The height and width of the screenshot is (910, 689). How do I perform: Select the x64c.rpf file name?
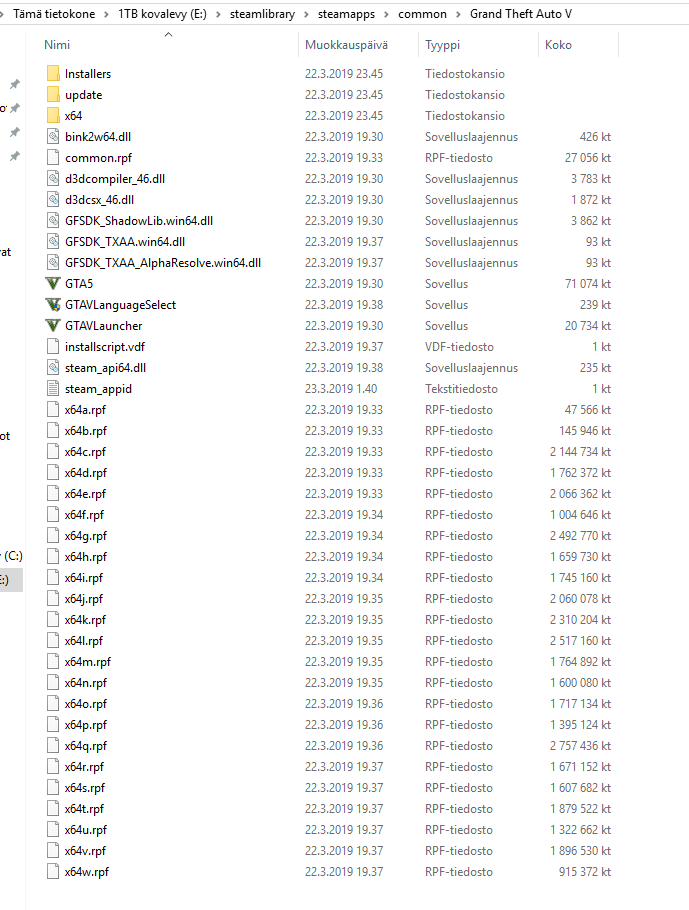[x=85, y=452]
